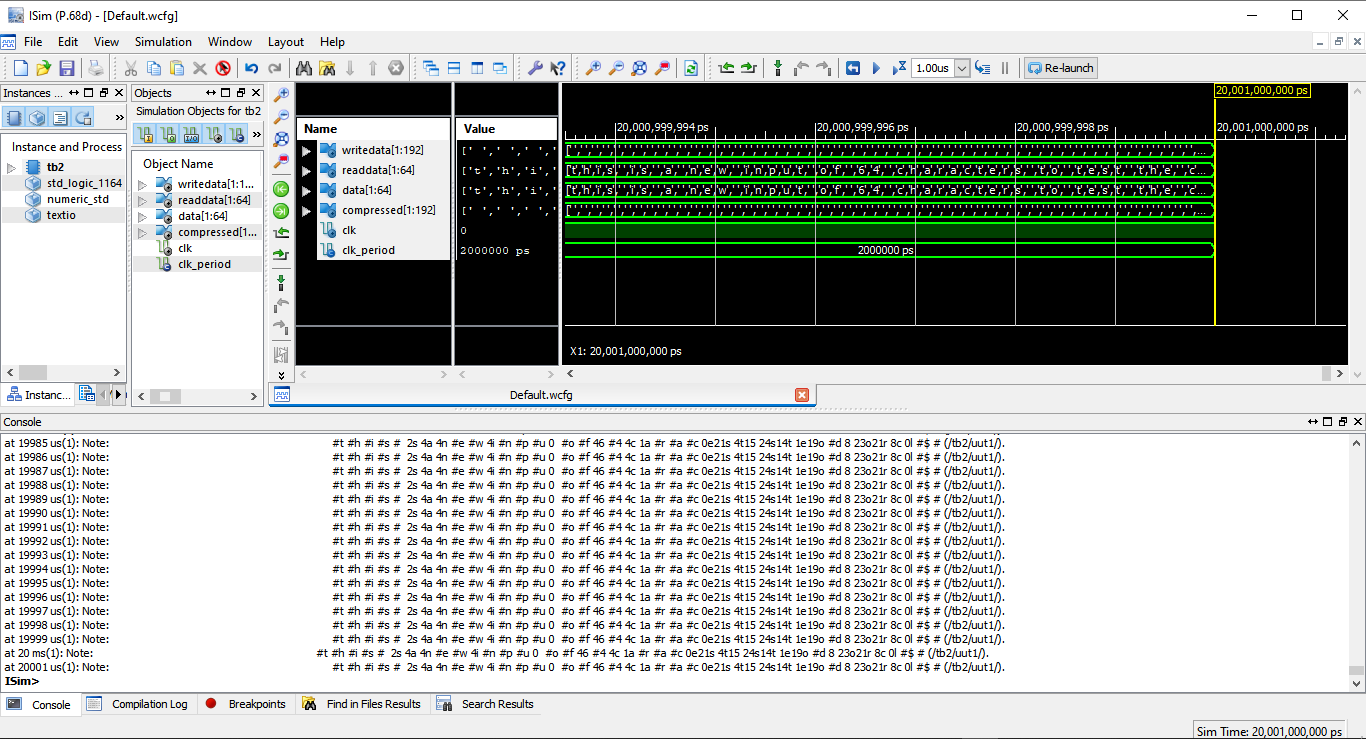Select the clk signal in the waveform list
1366x739 pixels.
click(x=349, y=230)
